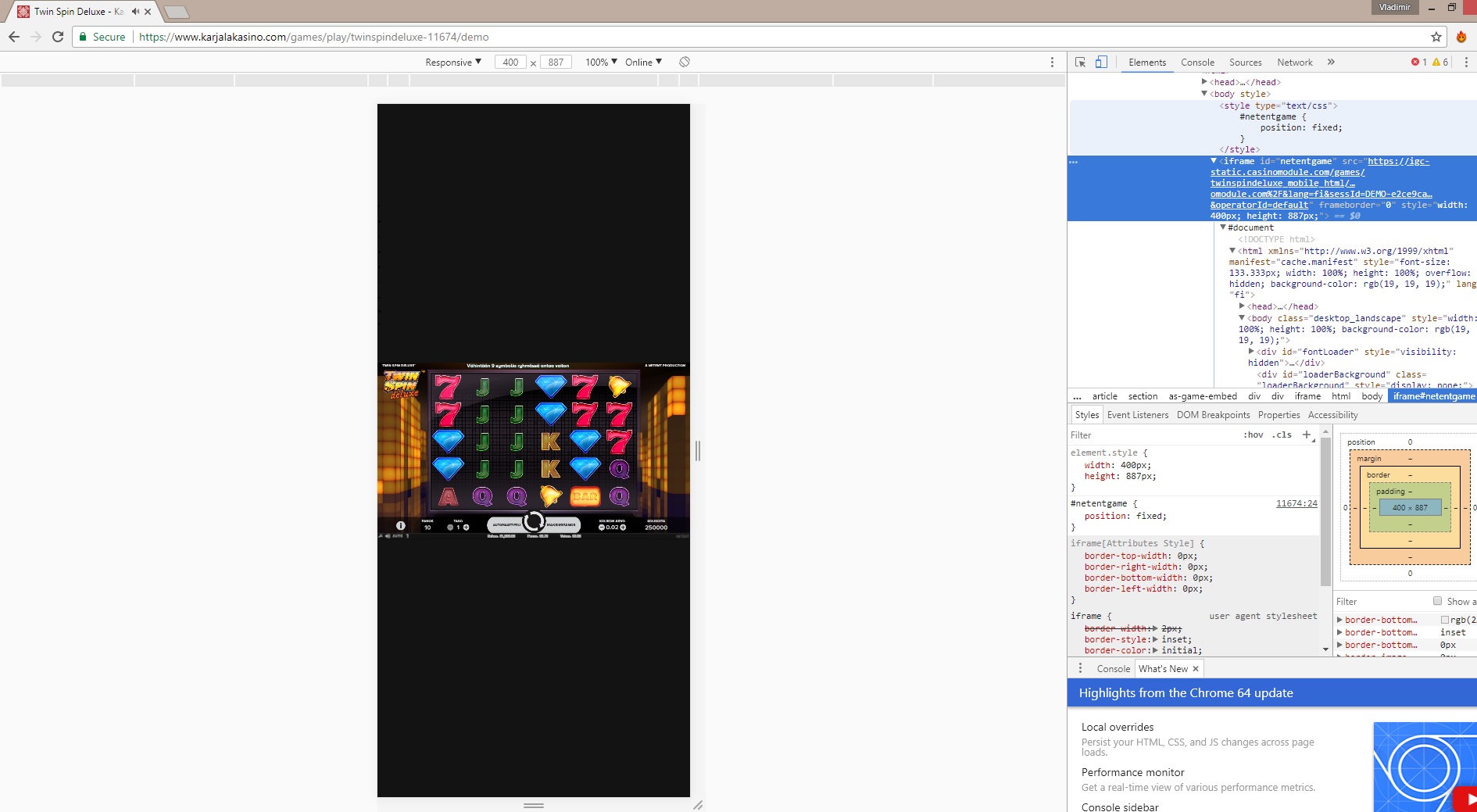Image resolution: width=1477 pixels, height=812 pixels.
Task: Toggle the .cls class editor
Action: click(1282, 435)
